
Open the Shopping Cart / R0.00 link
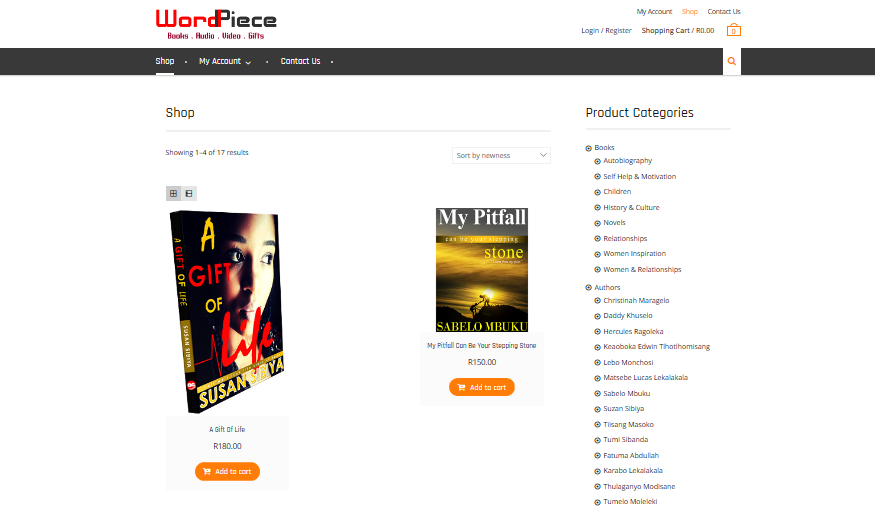[677, 31]
